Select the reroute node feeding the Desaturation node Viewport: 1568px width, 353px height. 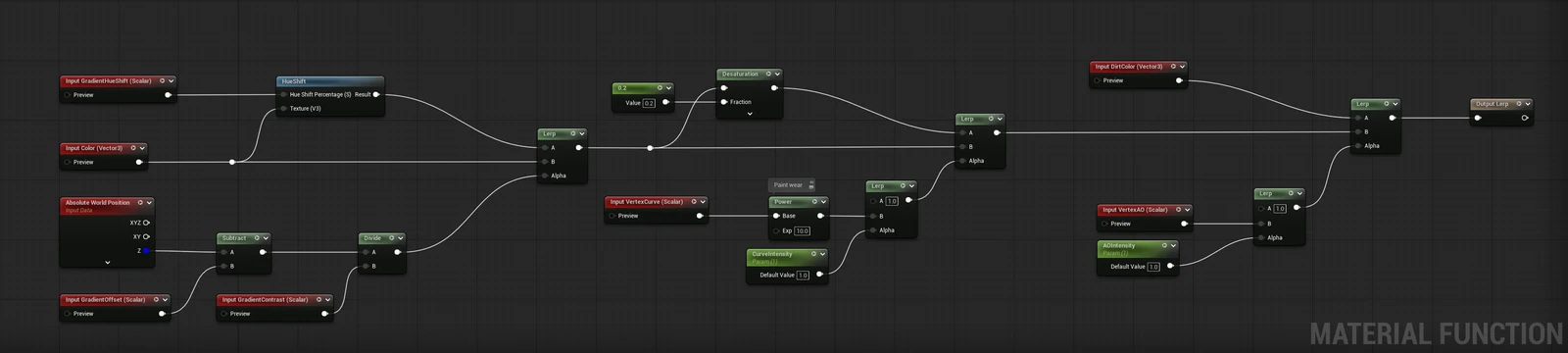pyautogui.click(x=650, y=148)
